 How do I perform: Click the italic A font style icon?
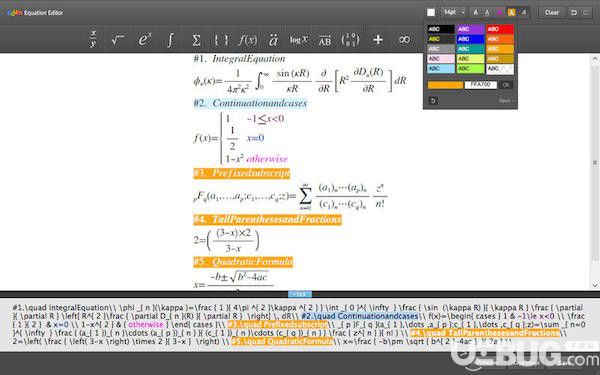point(523,13)
